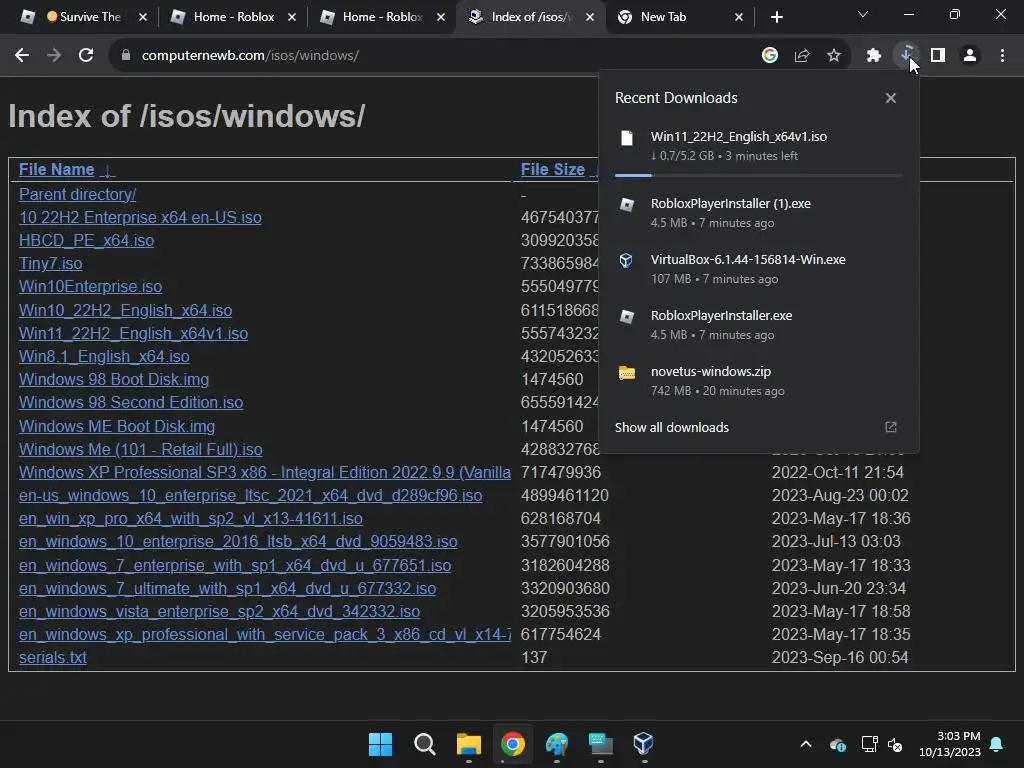Image resolution: width=1024 pixels, height=768 pixels.
Task: Share this page icon
Action: (802, 56)
